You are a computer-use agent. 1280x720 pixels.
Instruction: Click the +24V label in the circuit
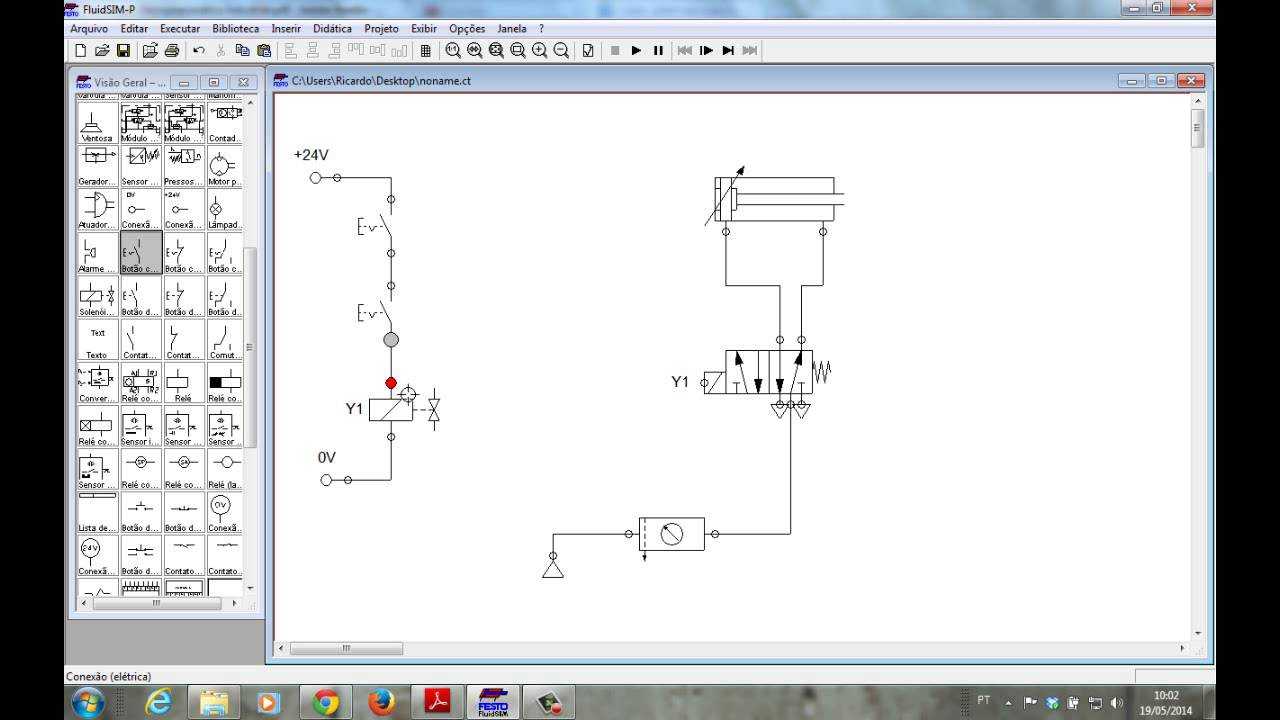[311, 155]
